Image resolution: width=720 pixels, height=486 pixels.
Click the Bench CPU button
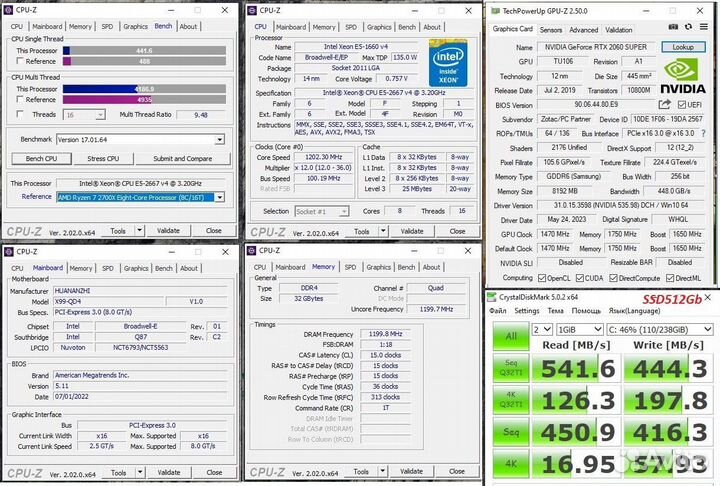[x=40, y=158]
